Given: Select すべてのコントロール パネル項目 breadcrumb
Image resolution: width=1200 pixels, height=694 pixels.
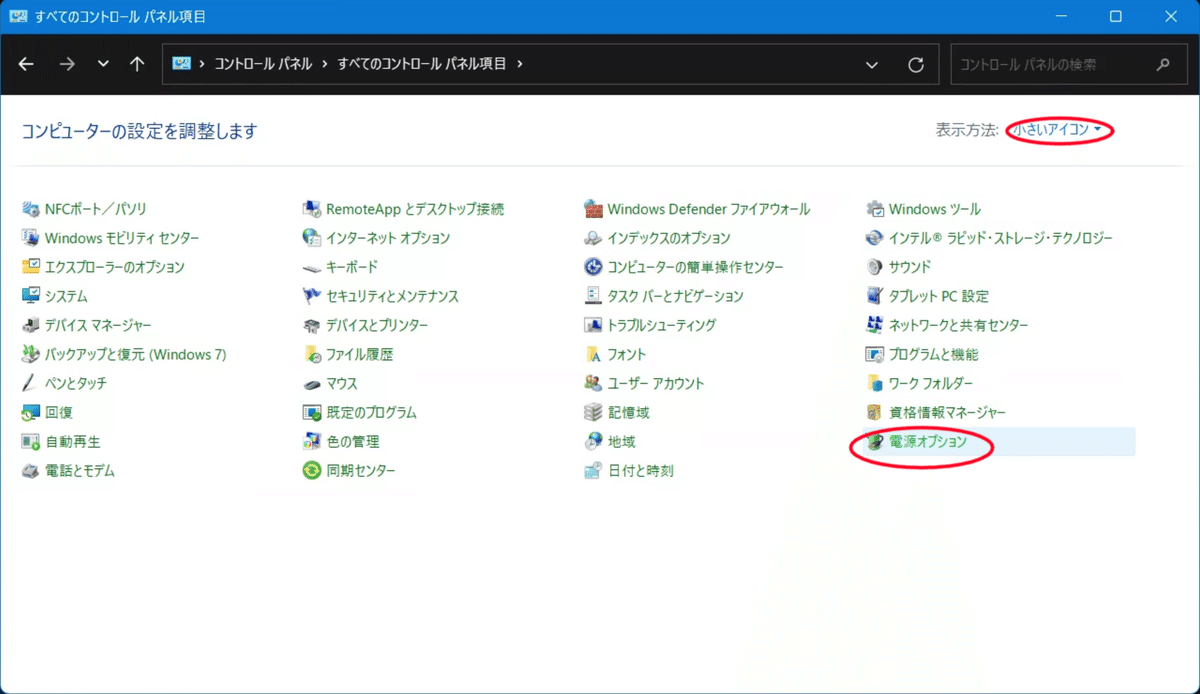Looking at the screenshot, I should click(x=422, y=64).
